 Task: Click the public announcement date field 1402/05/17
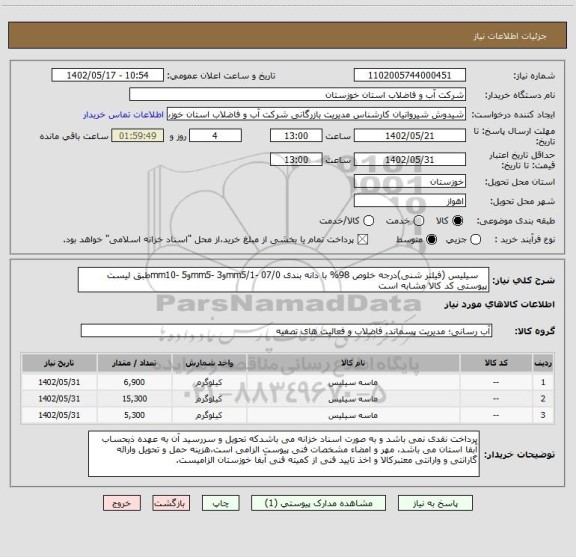[107, 75]
